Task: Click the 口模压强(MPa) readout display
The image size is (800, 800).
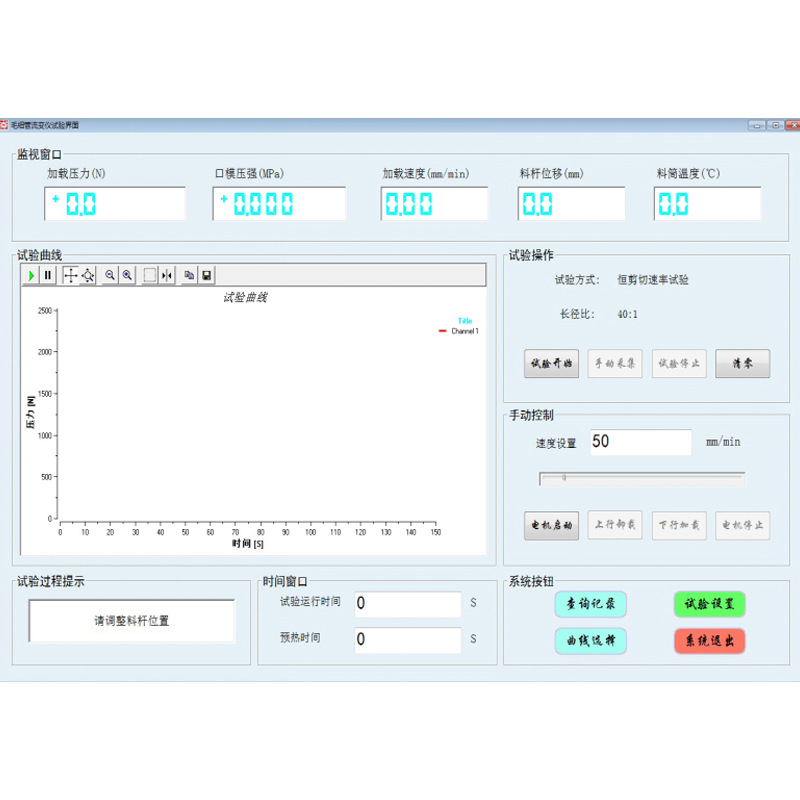Action: 279,204
